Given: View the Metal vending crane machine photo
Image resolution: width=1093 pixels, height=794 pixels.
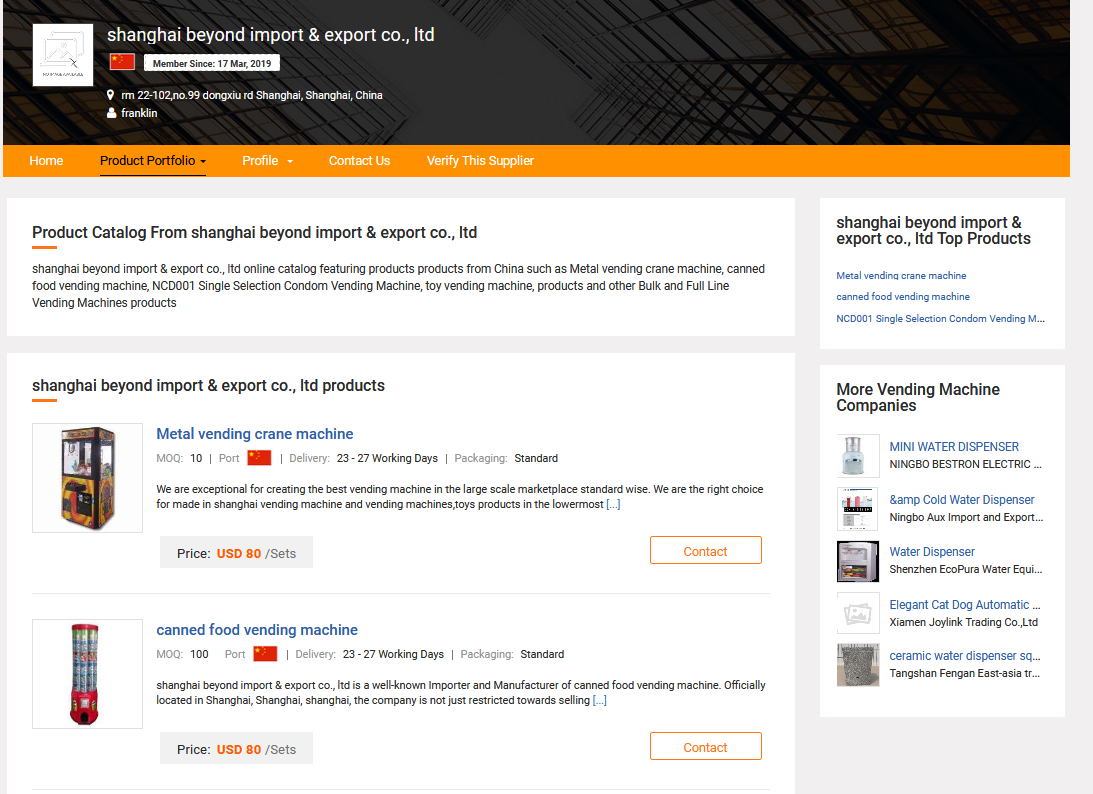Looking at the screenshot, I should pos(87,478).
